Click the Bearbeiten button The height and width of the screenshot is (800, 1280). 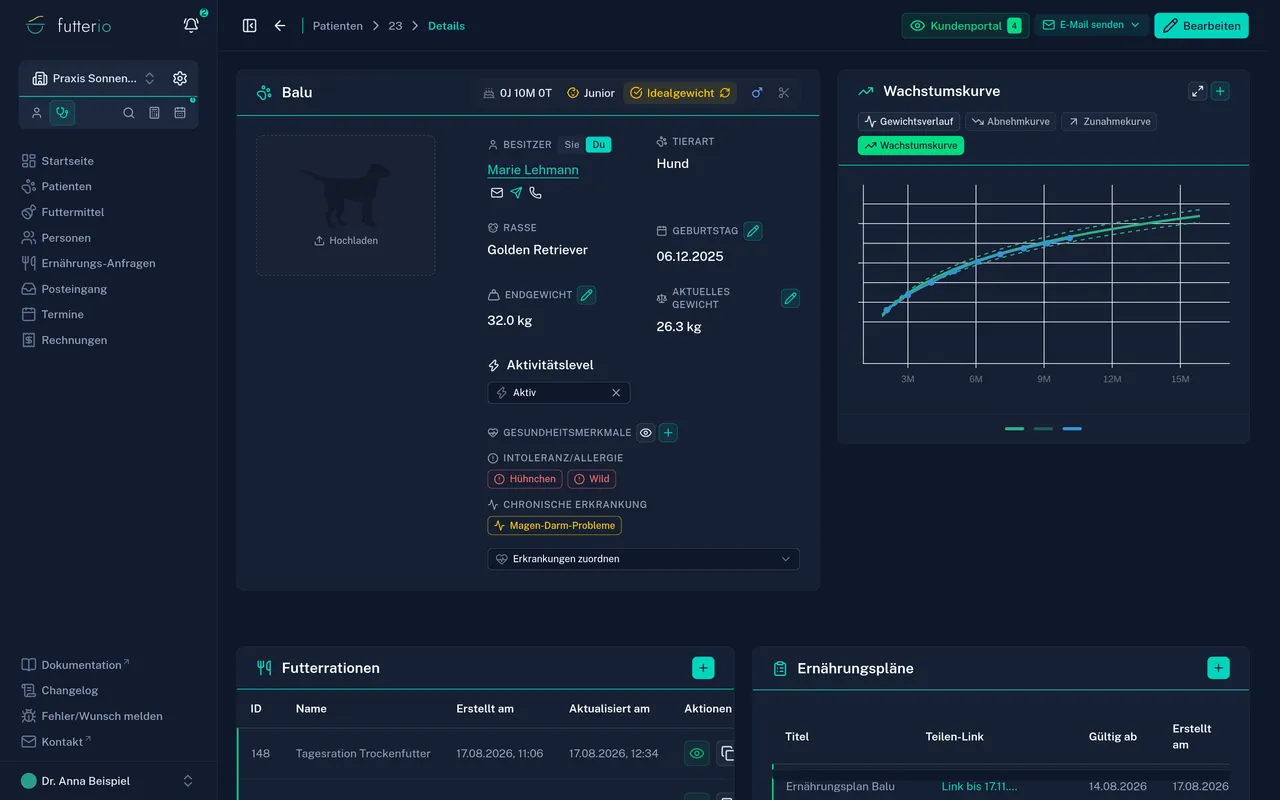point(1202,26)
